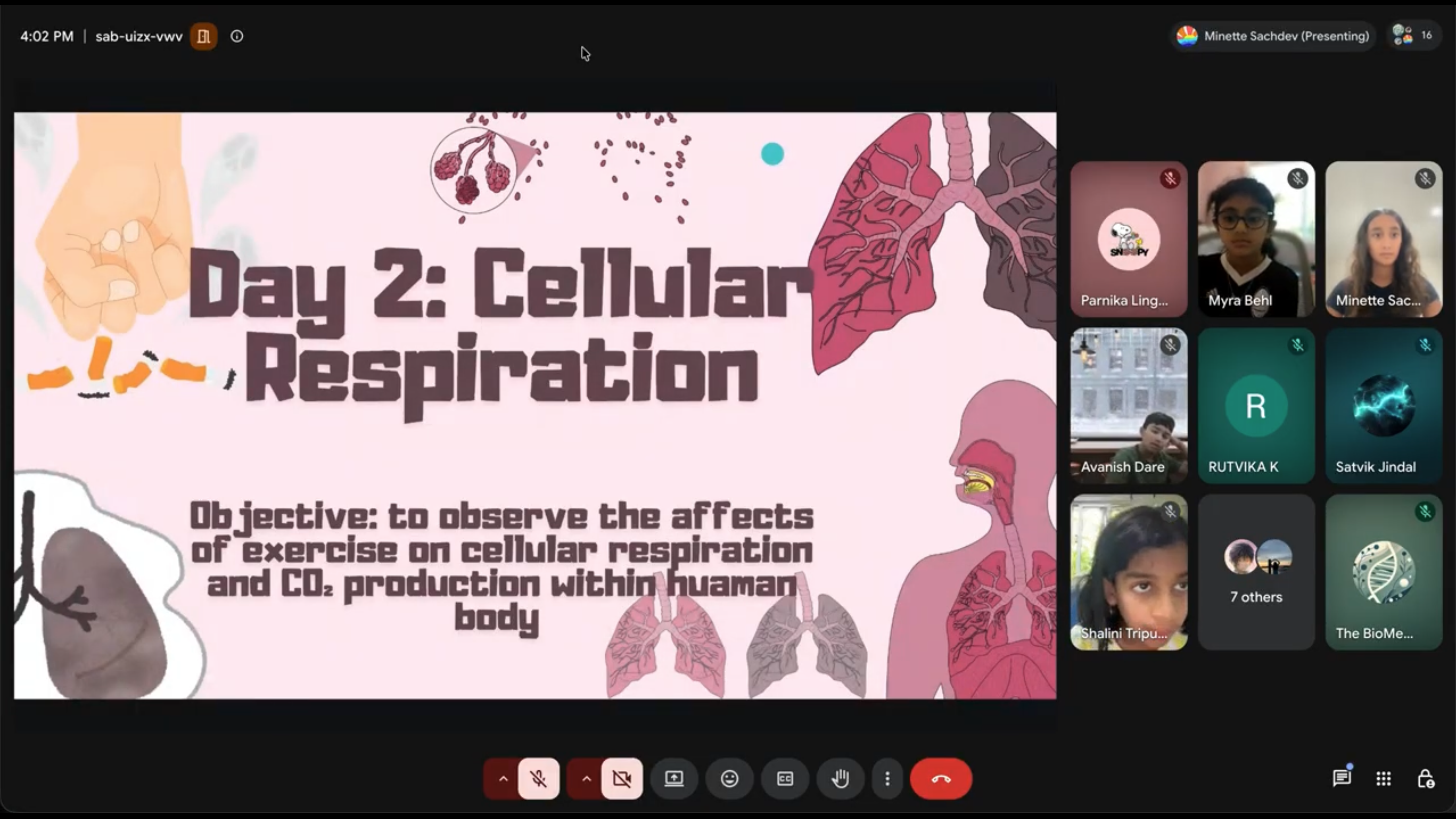Click the present screen button
The image size is (1456, 819).
pos(674,778)
